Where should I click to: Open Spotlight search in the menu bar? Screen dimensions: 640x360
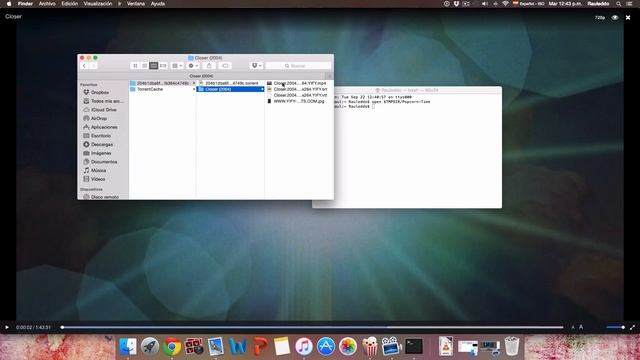(619, 4)
